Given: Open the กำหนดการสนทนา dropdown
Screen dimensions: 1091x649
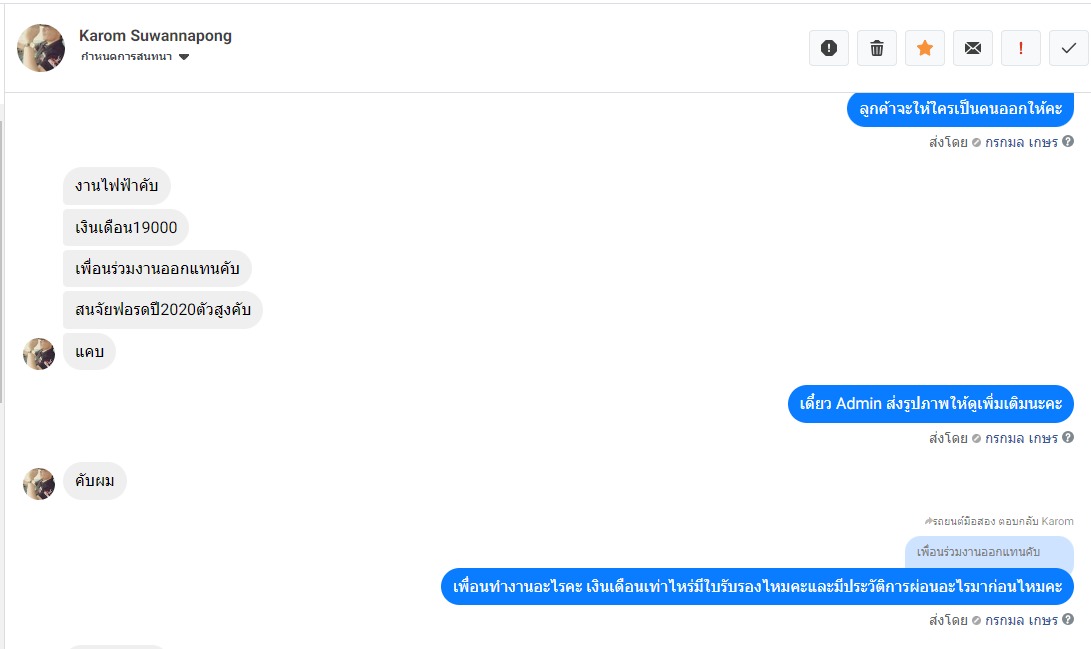Looking at the screenshot, I should 127,57.
